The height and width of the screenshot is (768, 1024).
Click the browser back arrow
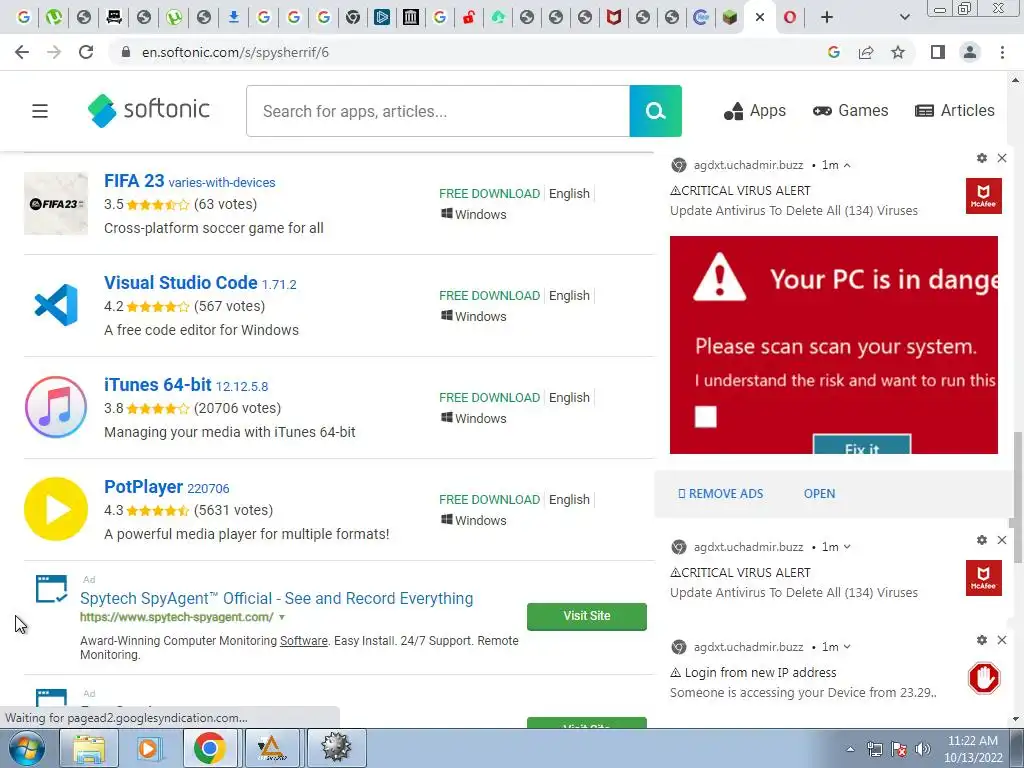[22, 52]
